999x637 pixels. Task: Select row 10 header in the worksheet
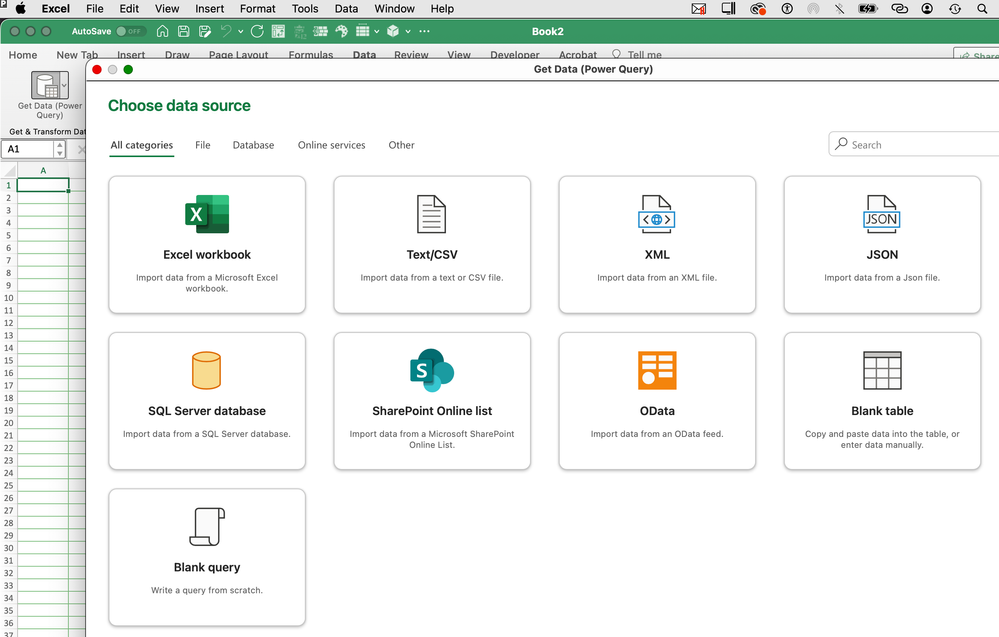(8, 297)
